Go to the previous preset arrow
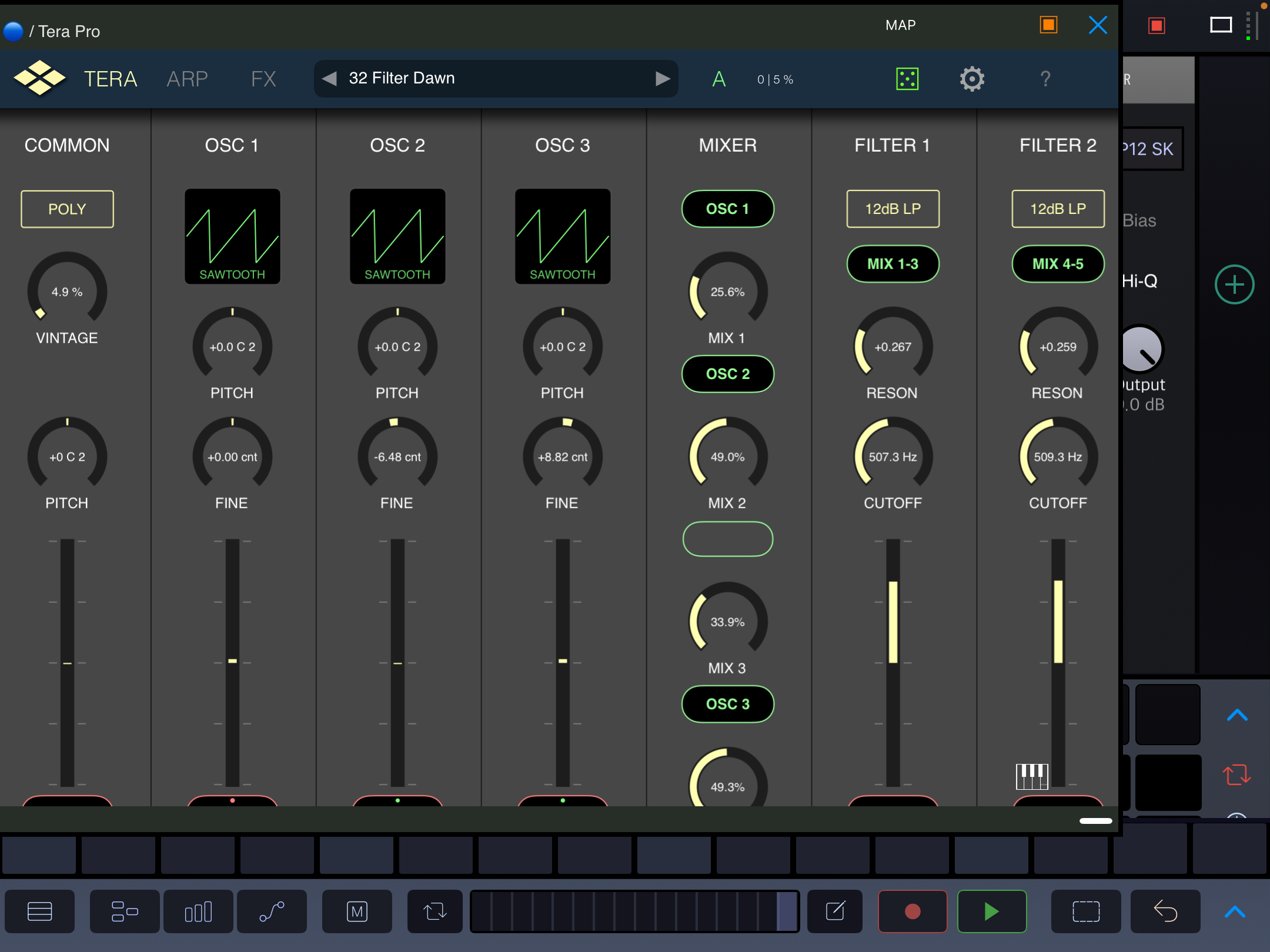The height and width of the screenshot is (952, 1270). [x=329, y=78]
